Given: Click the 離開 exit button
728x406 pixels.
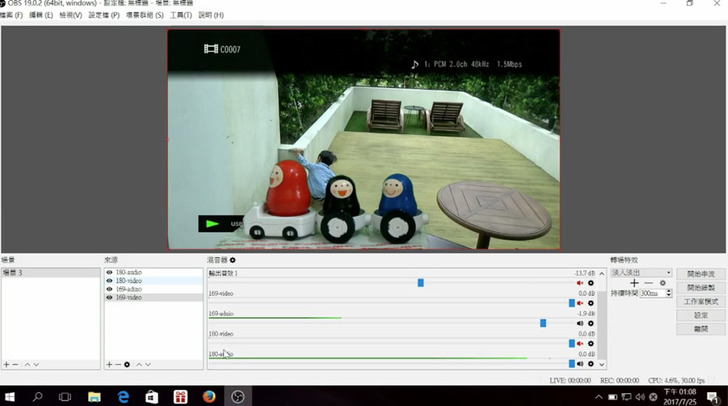Looking at the screenshot, I should click(701, 329).
